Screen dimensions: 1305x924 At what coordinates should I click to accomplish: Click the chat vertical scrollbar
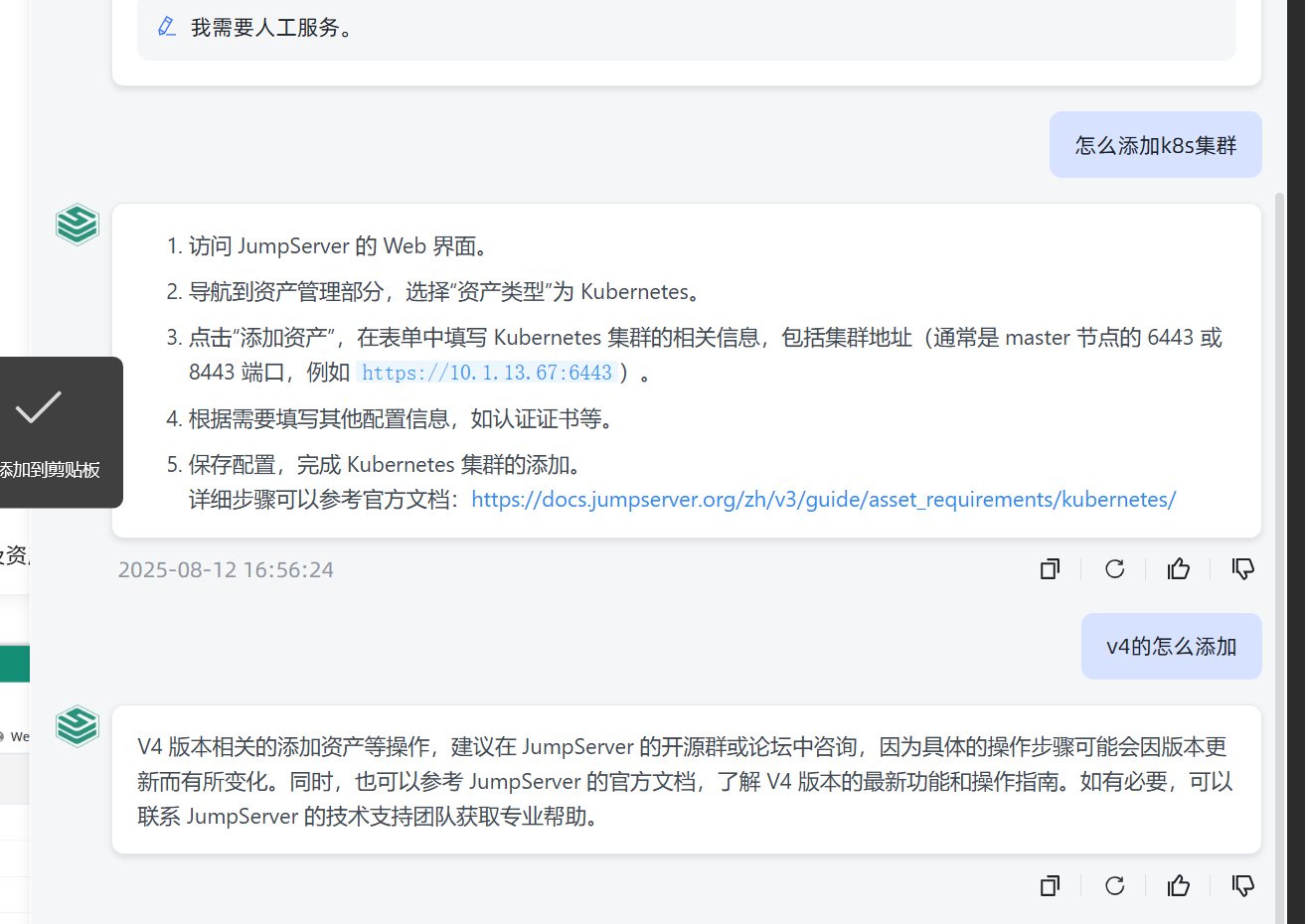(x=1279, y=556)
